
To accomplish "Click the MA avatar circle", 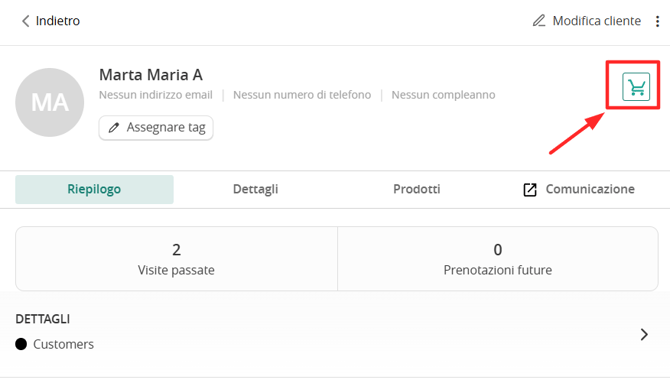I will coord(50,103).
